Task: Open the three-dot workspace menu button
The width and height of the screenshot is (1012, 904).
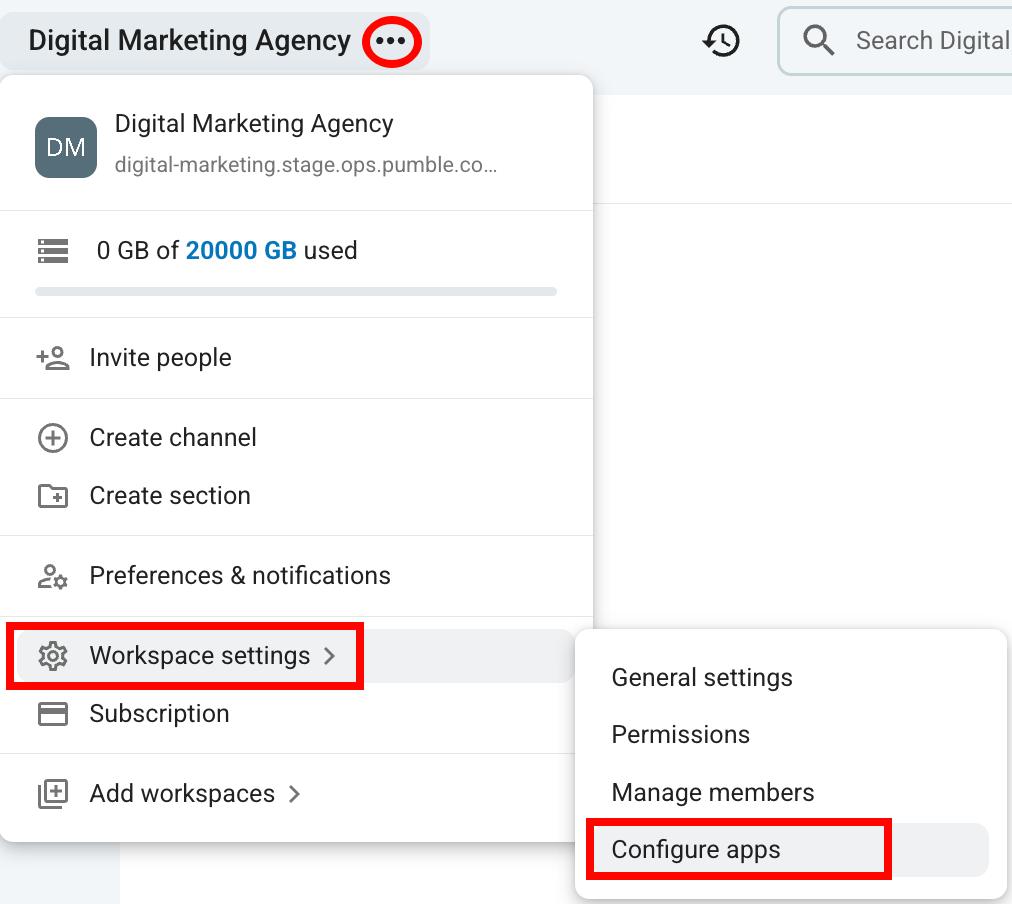Action: tap(391, 41)
